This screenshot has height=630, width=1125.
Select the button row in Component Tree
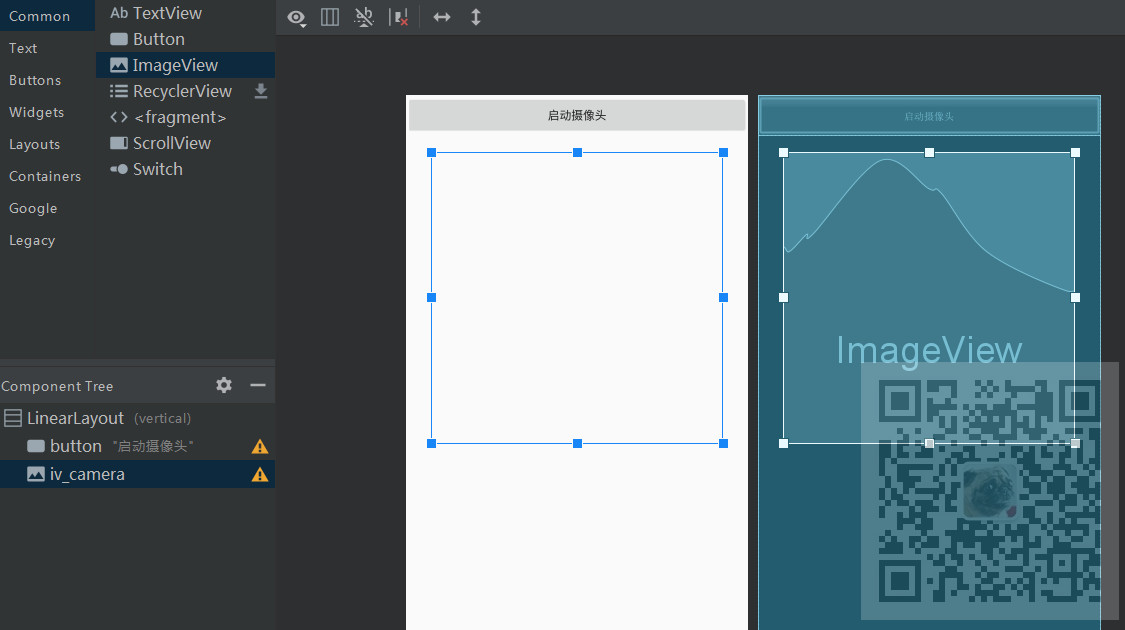pos(138,446)
